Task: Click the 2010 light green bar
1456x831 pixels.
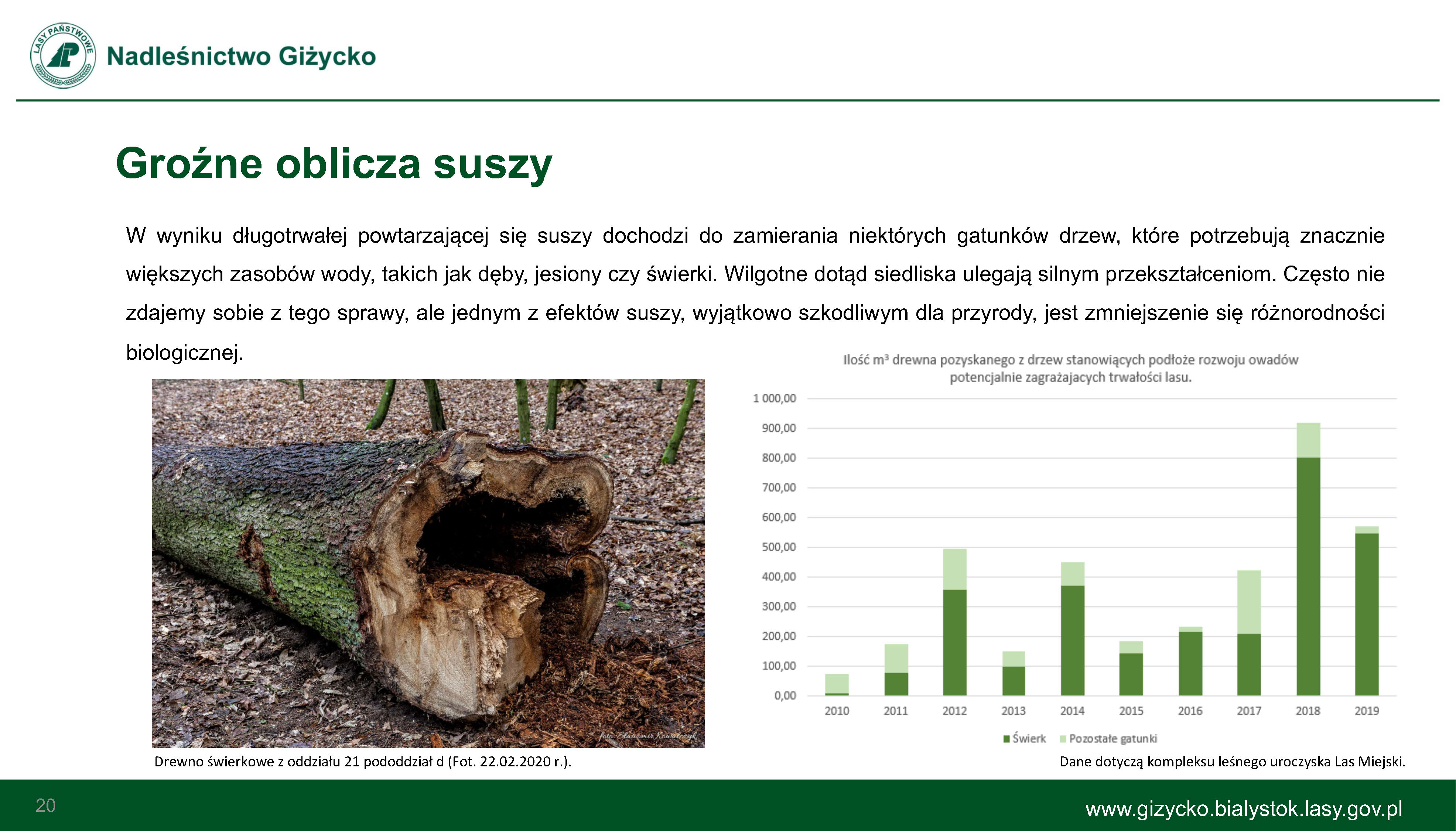Action: pos(837,683)
